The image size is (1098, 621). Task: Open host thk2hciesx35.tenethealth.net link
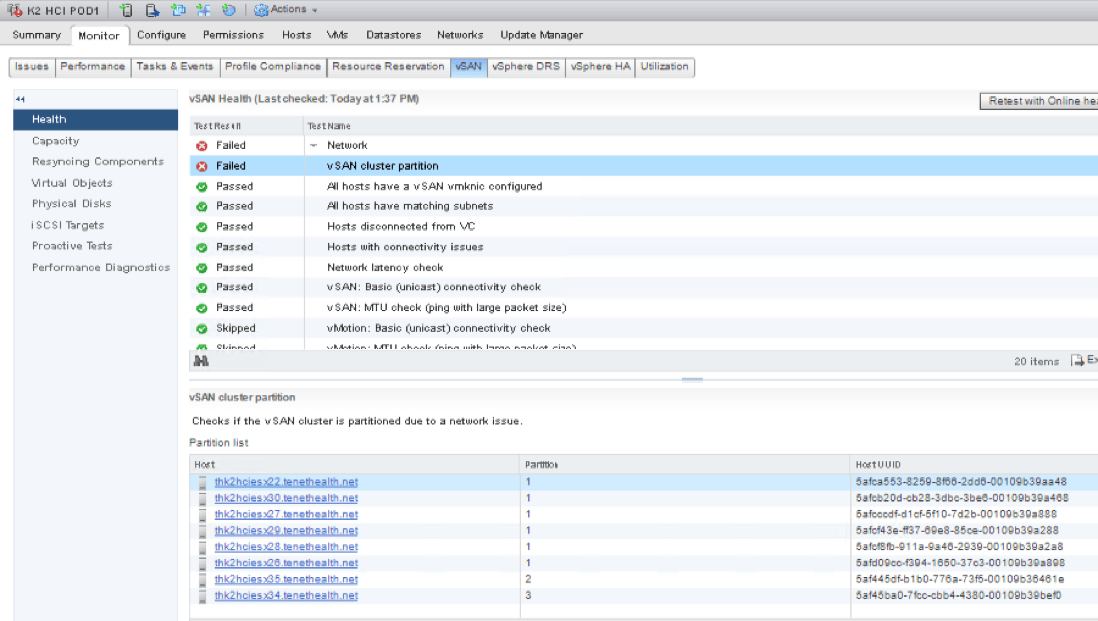click(286, 579)
